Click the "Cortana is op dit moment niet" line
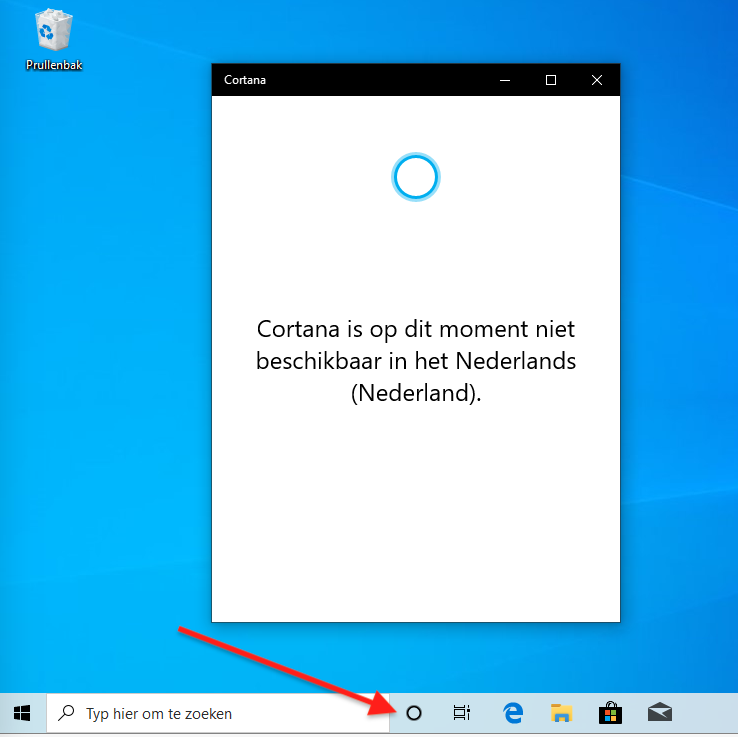 (416, 329)
